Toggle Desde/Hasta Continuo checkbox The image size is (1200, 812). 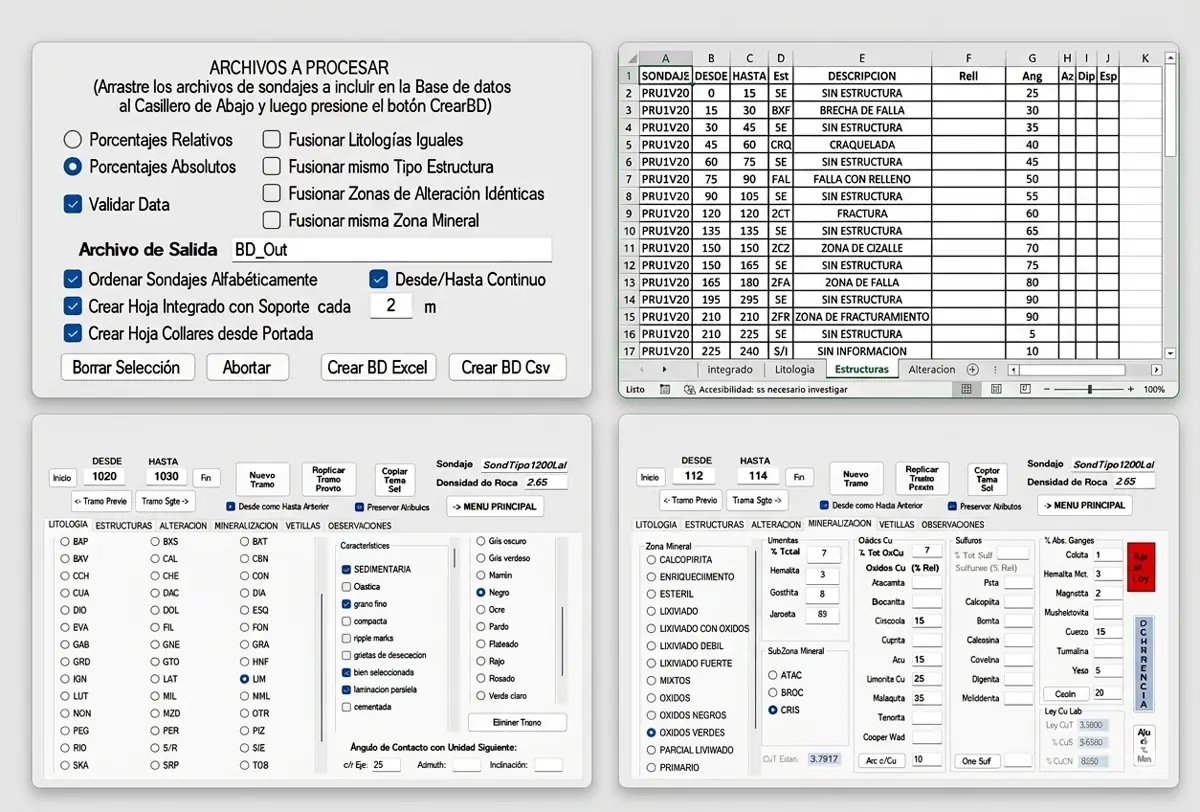(x=379, y=279)
